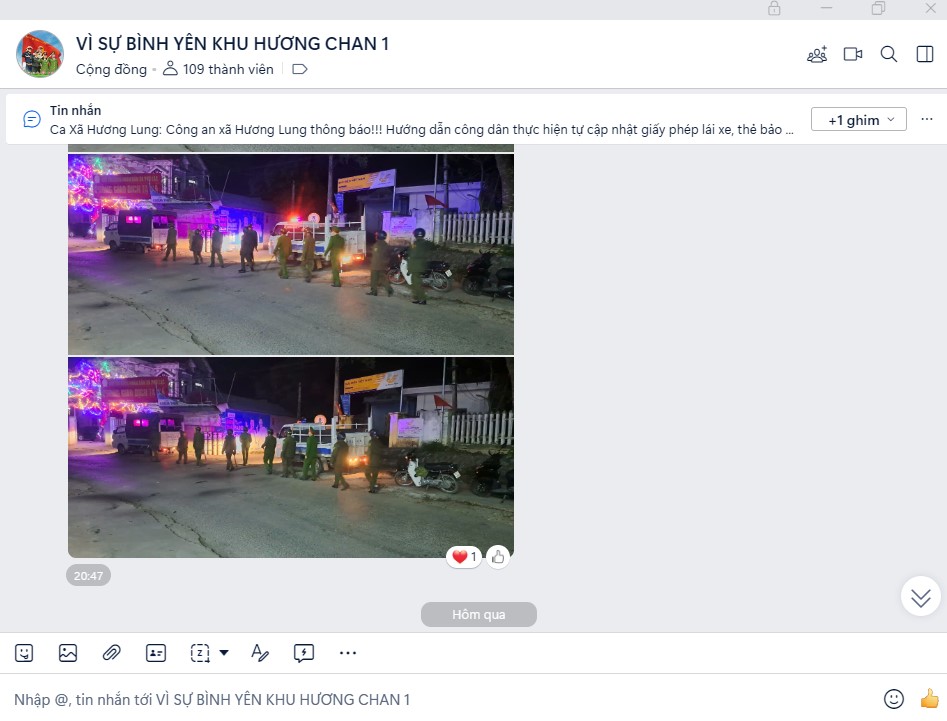947x721 pixels.
Task: Attach a file with the paperclip
Action: [112, 653]
